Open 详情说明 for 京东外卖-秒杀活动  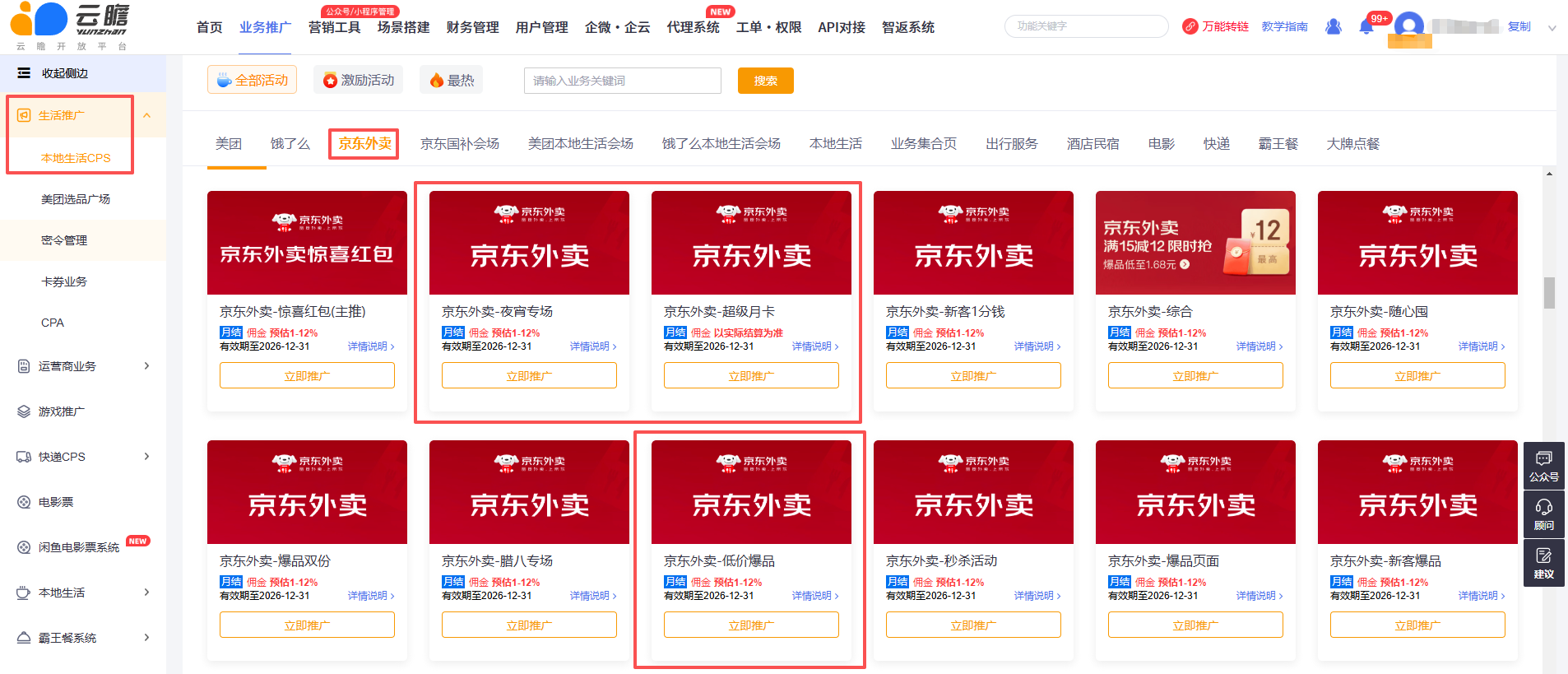(1037, 596)
